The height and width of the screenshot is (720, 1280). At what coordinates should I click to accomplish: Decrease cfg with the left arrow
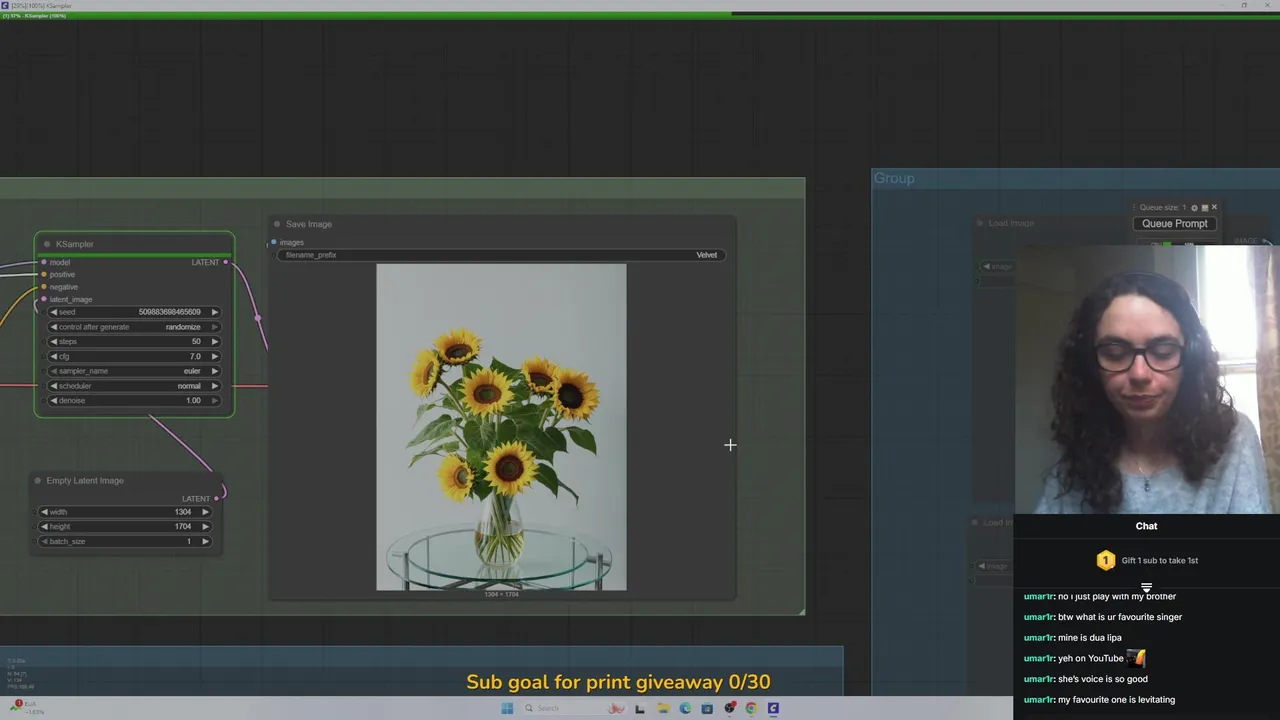[54, 356]
